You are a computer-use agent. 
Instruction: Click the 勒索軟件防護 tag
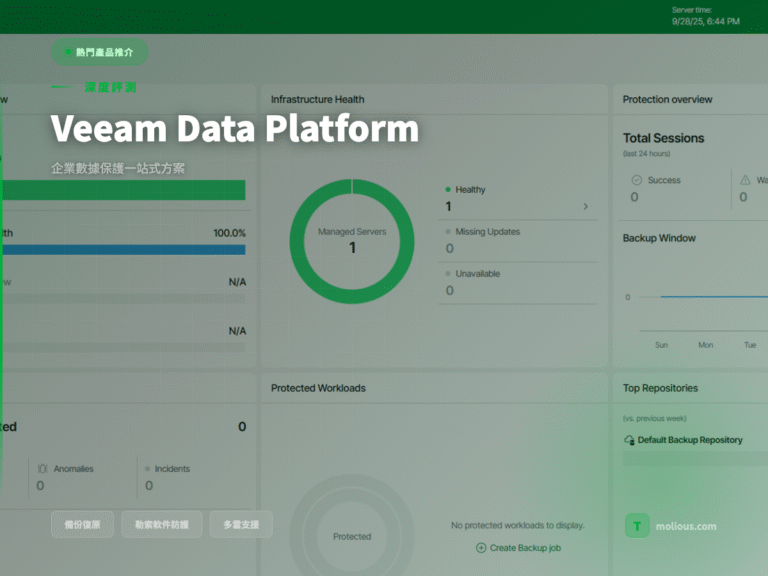click(x=162, y=525)
